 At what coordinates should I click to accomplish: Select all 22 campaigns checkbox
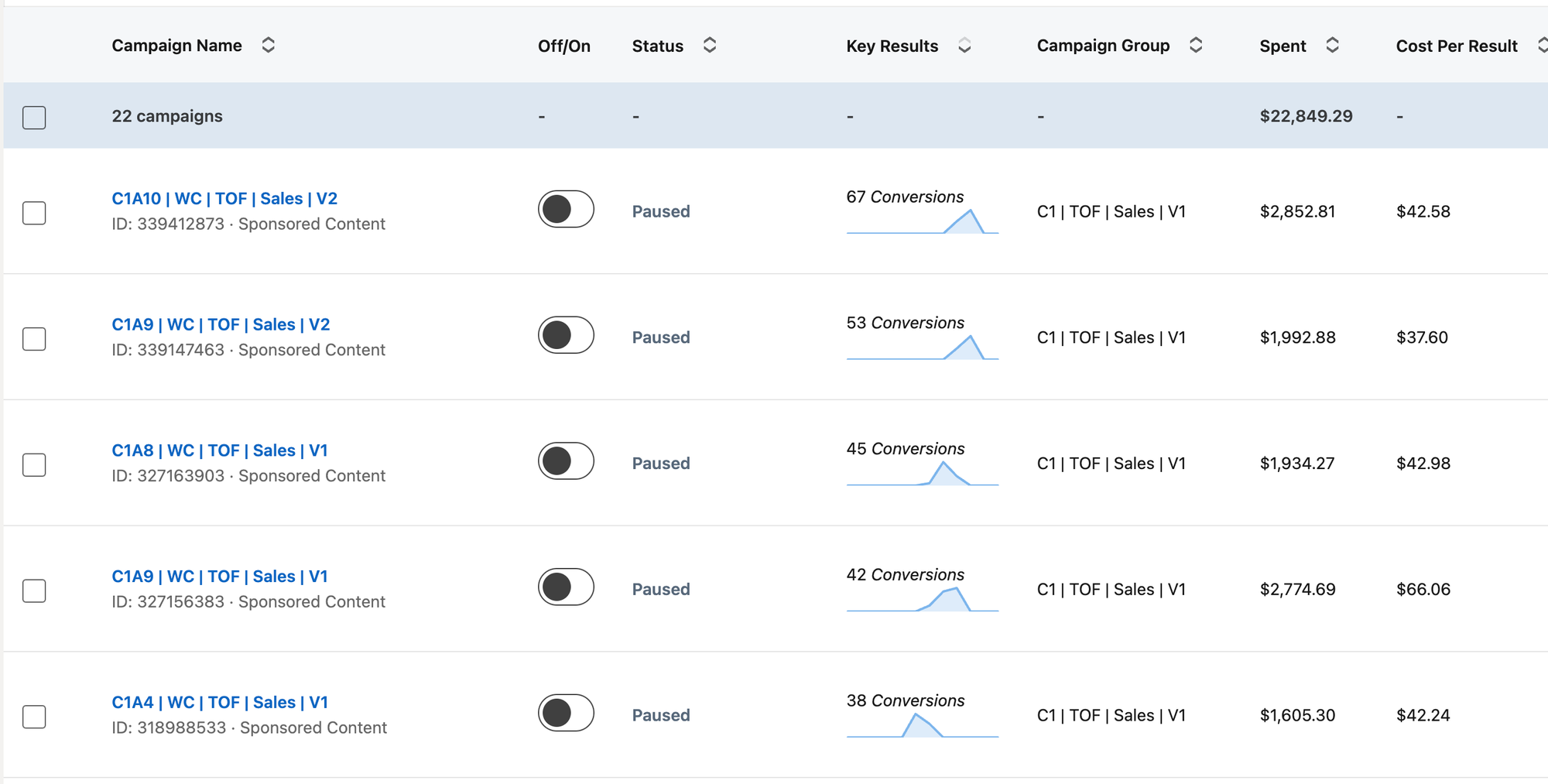34,118
